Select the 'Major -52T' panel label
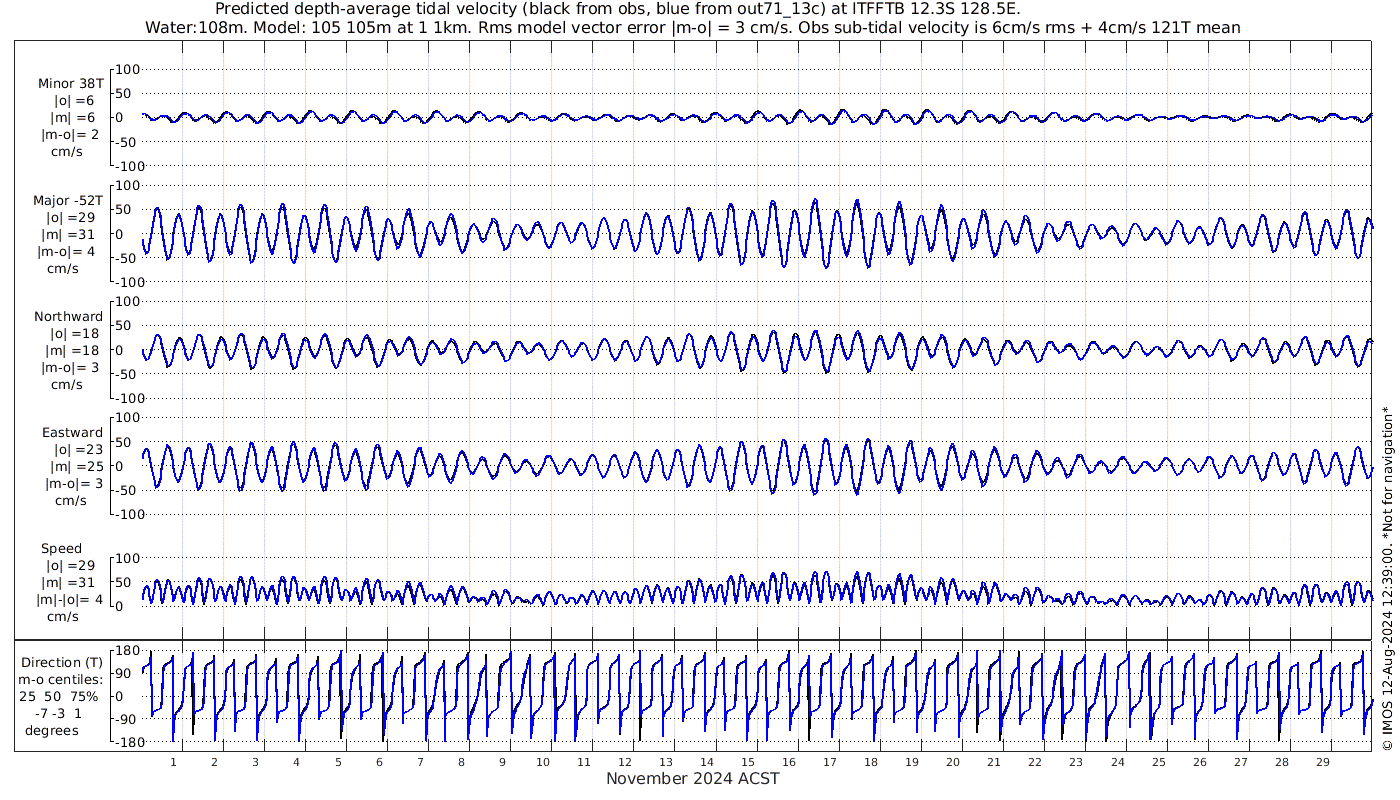 click(x=68, y=200)
